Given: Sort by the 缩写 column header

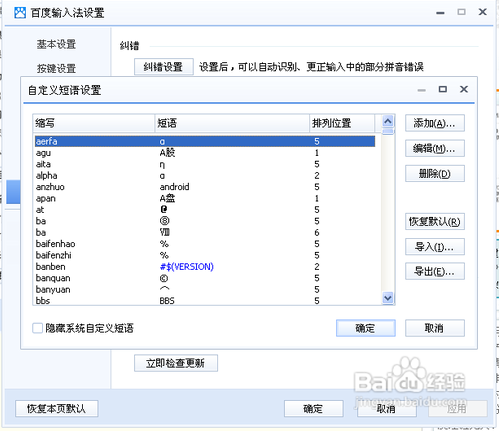Looking at the screenshot, I should point(94,123).
